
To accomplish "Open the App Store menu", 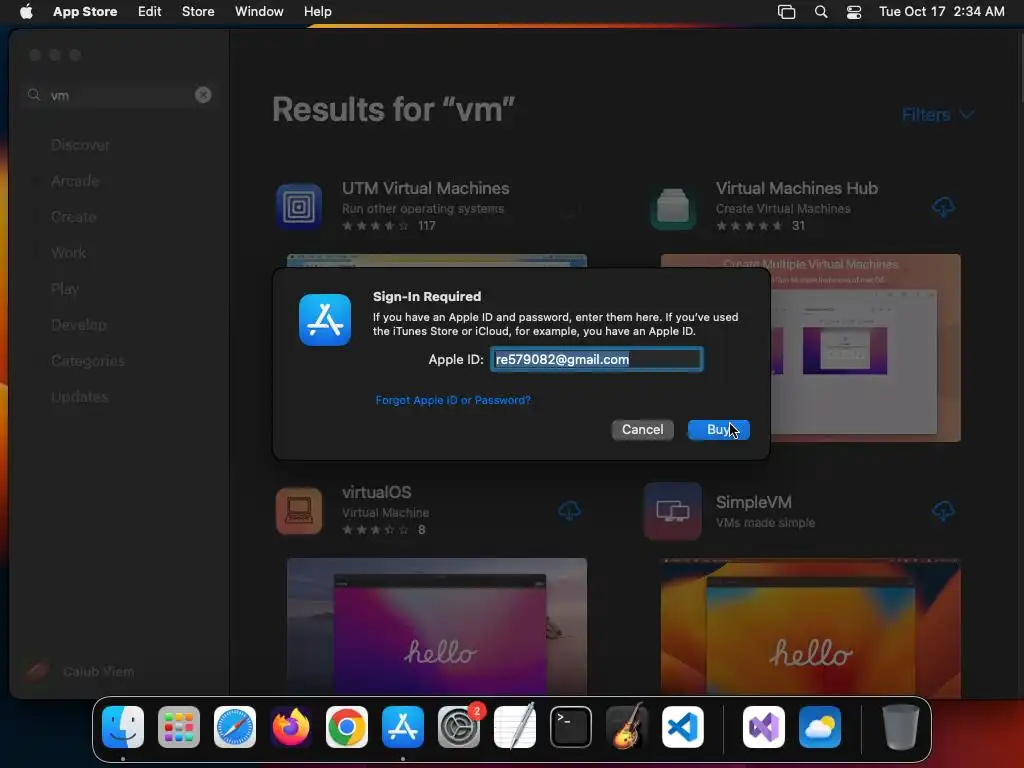I will 85,11.
